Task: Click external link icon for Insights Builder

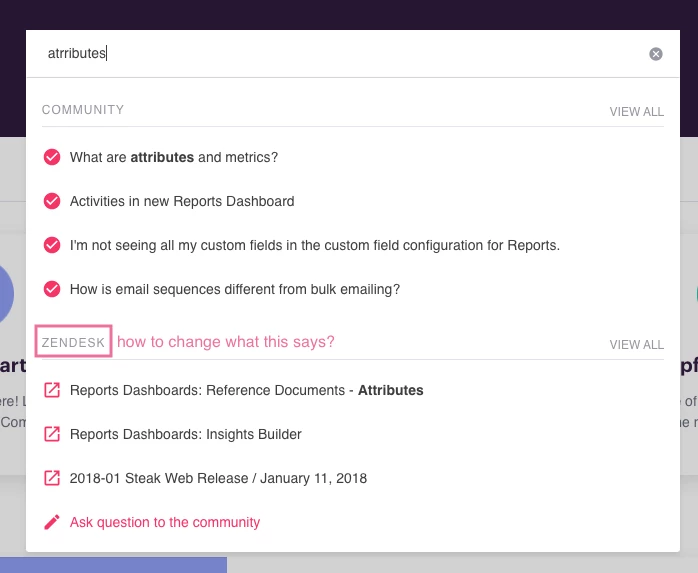Action: click(x=52, y=434)
